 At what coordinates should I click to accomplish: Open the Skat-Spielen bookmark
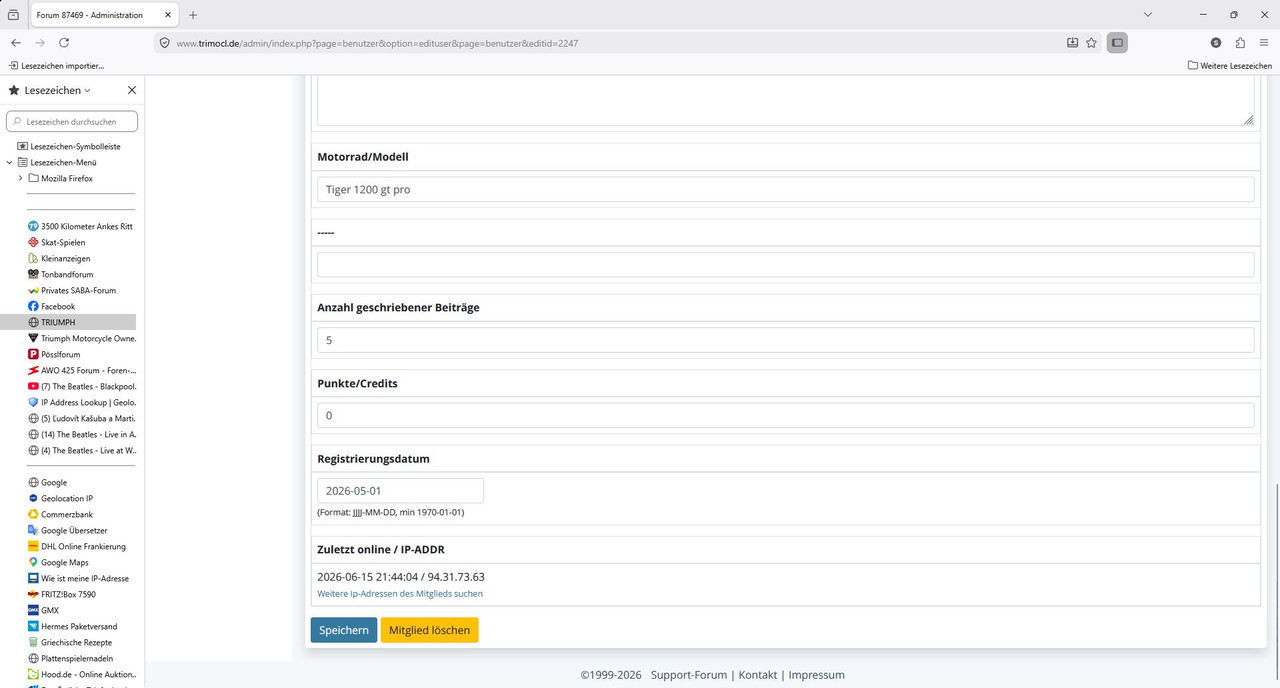[x=57, y=242]
